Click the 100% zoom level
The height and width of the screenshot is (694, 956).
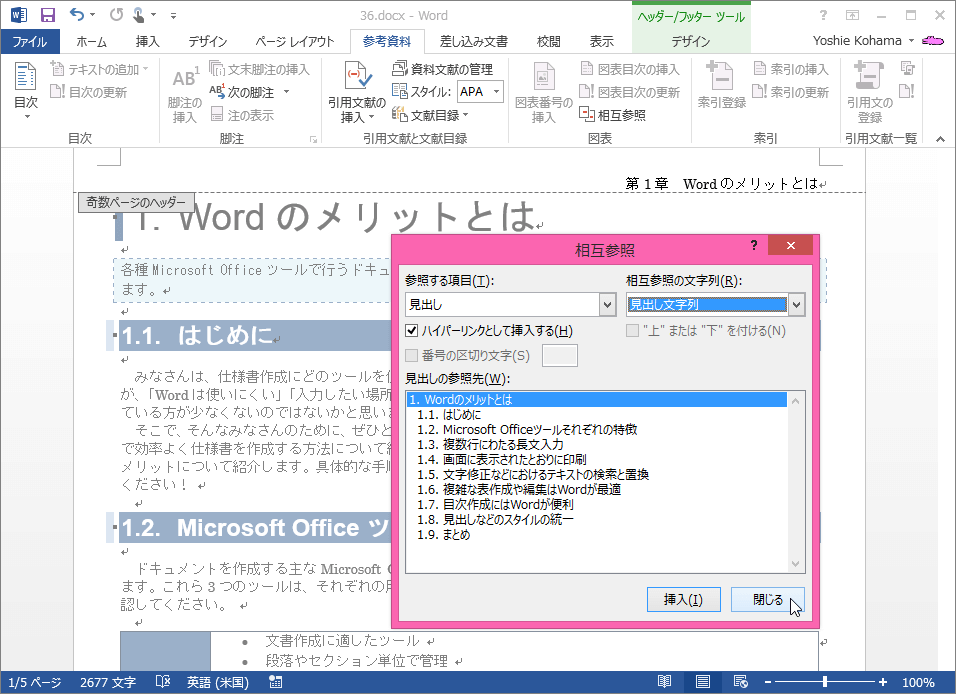(918, 682)
